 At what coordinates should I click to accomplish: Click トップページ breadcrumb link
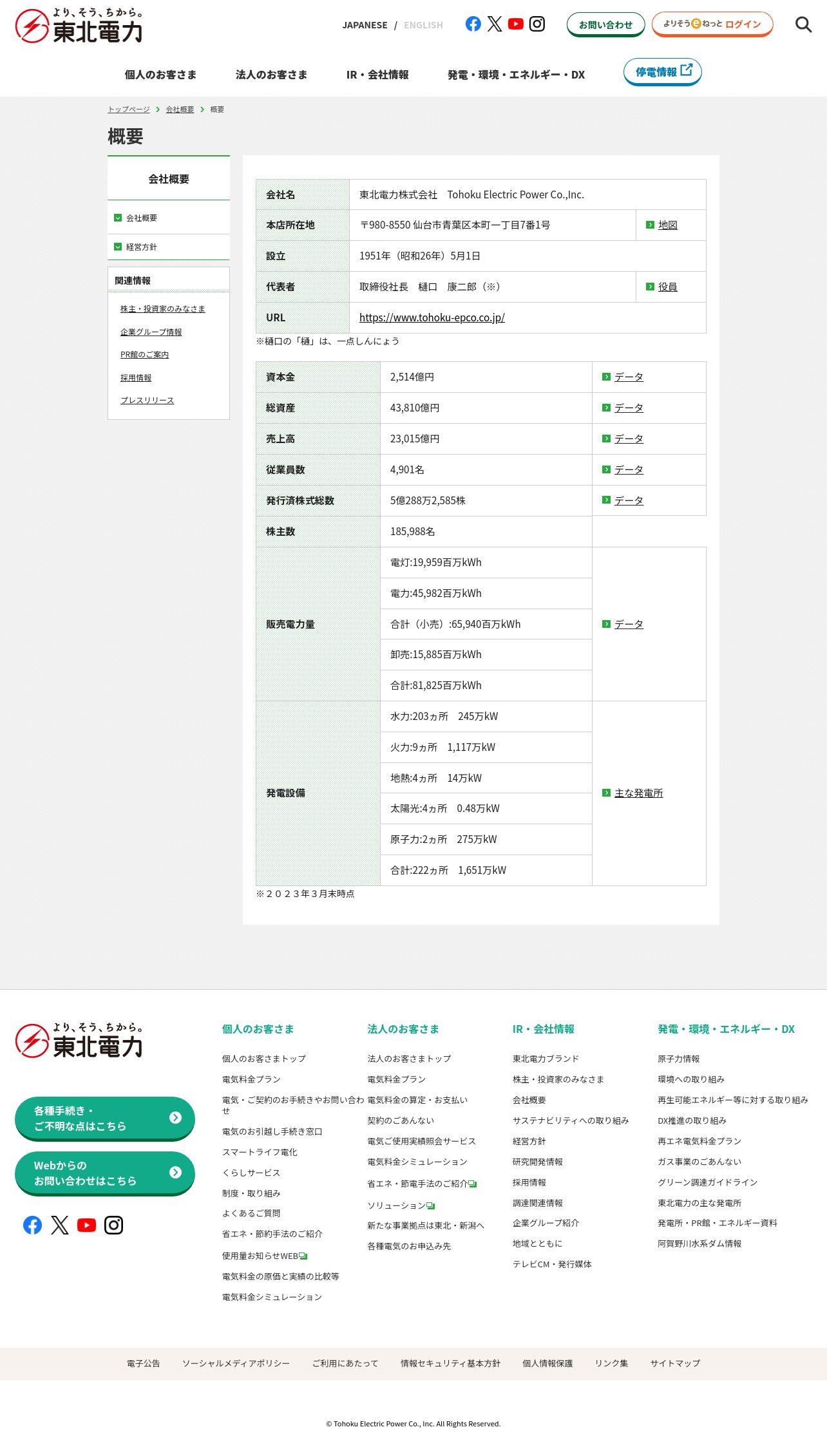pos(129,109)
